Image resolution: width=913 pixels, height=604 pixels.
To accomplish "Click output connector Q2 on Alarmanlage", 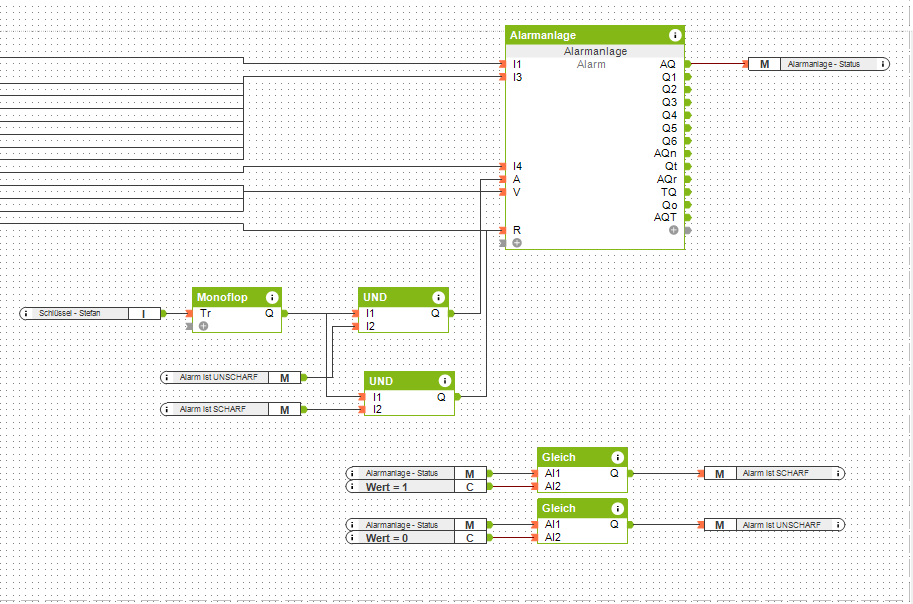I will (x=688, y=90).
